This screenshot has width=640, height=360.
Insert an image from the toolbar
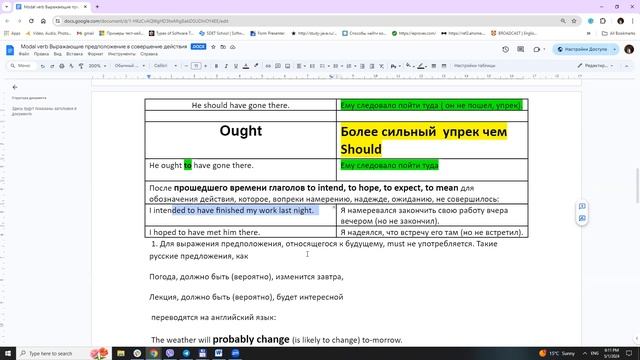[288, 66]
